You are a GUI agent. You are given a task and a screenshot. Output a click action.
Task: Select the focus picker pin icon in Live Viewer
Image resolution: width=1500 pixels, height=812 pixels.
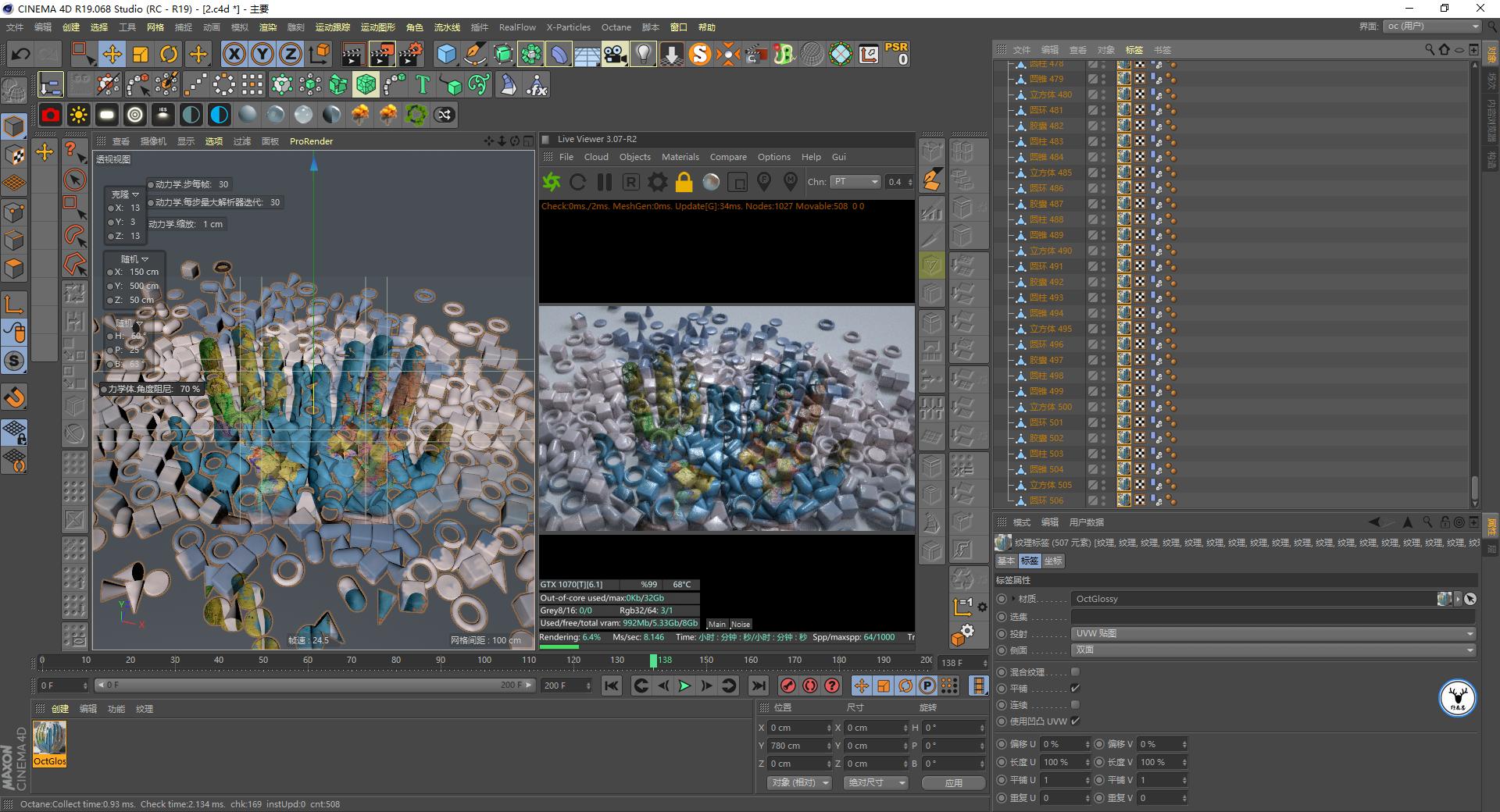(x=764, y=182)
